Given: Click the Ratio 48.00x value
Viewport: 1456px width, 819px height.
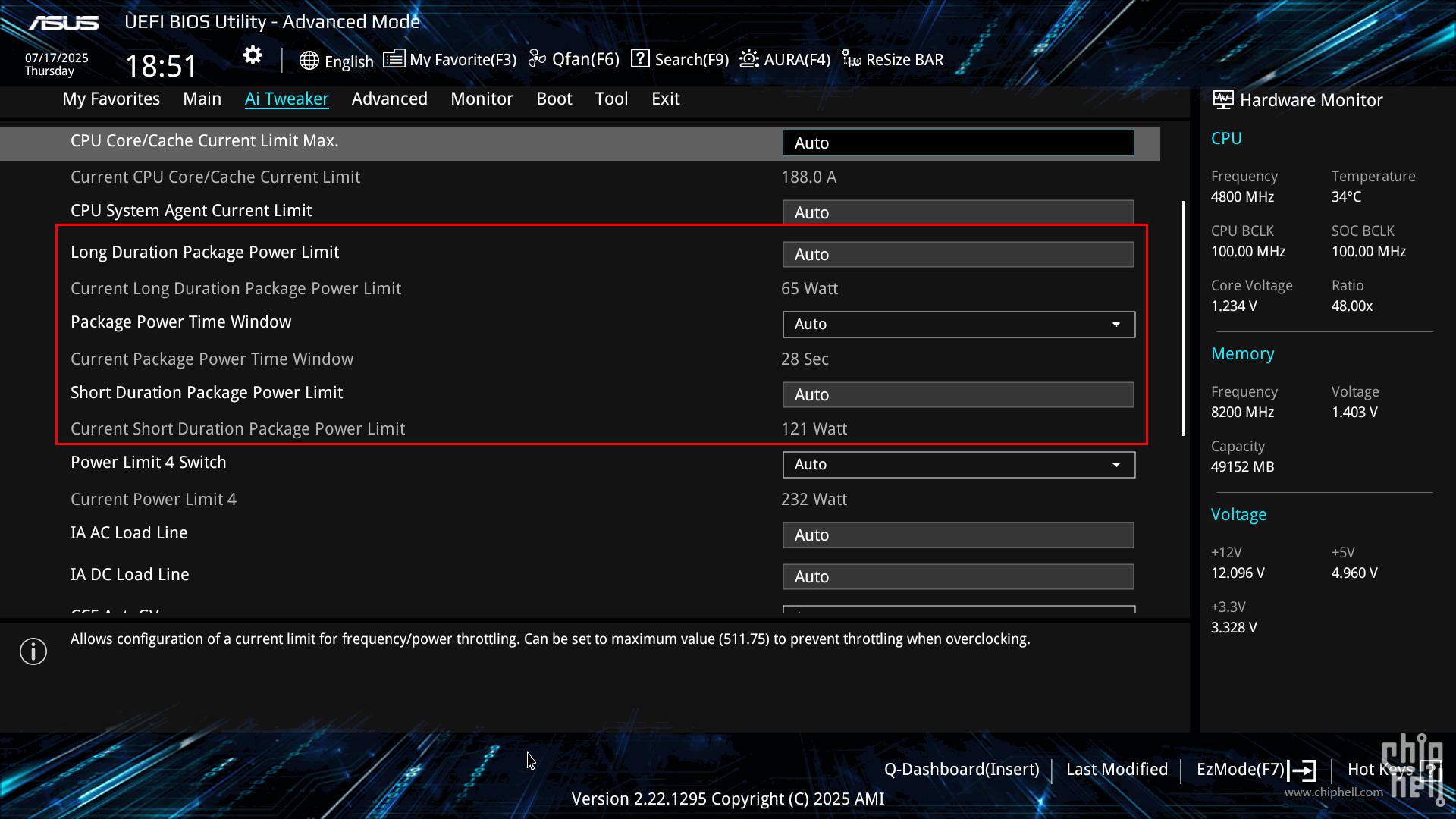Looking at the screenshot, I should coord(1352,306).
